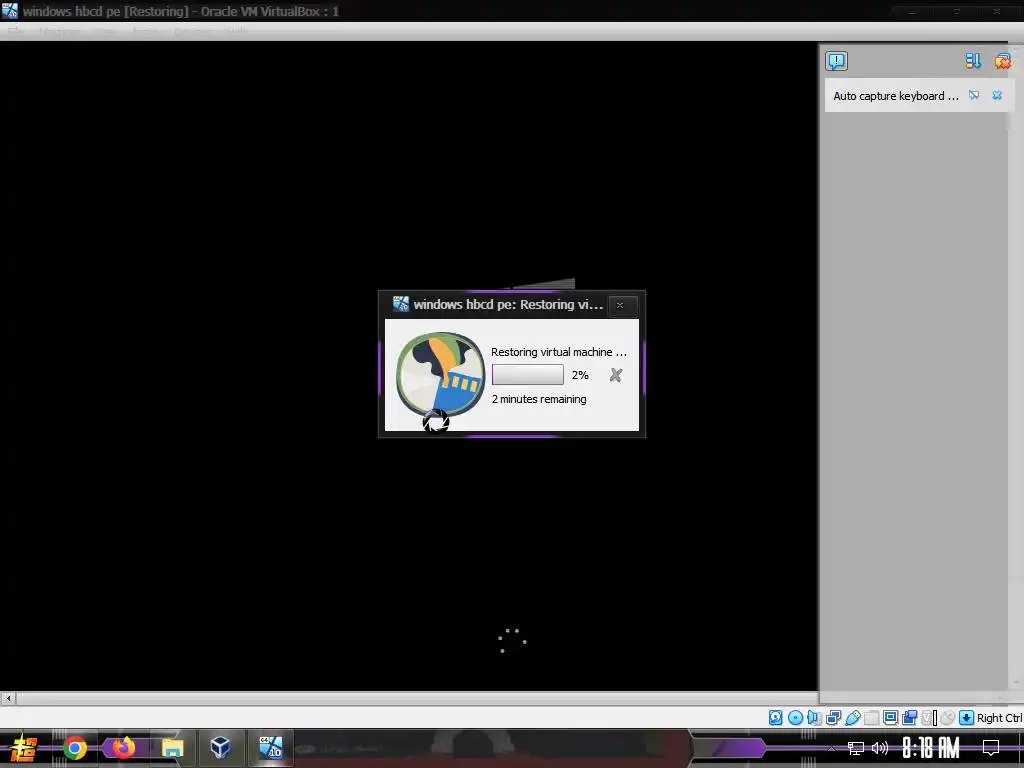Screen dimensions: 1024x768
Task: Open File Explorer from the taskbar
Action: click(x=172, y=748)
